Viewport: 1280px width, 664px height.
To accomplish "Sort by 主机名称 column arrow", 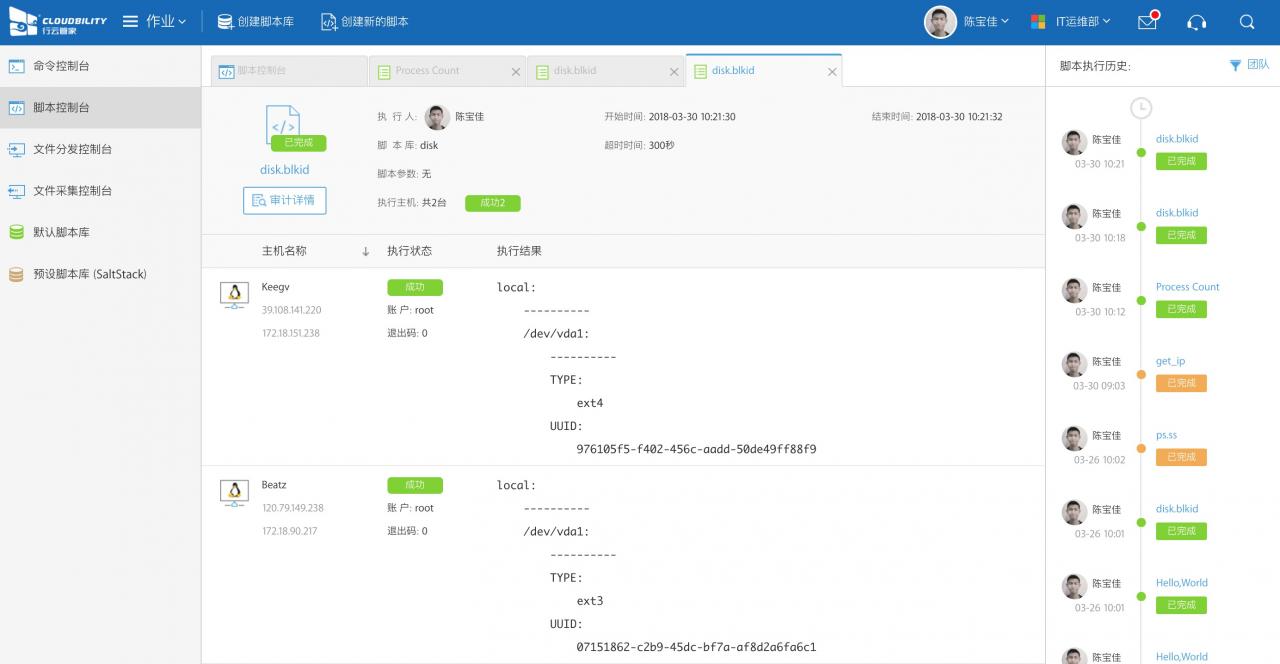I will (x=366, y=251).
